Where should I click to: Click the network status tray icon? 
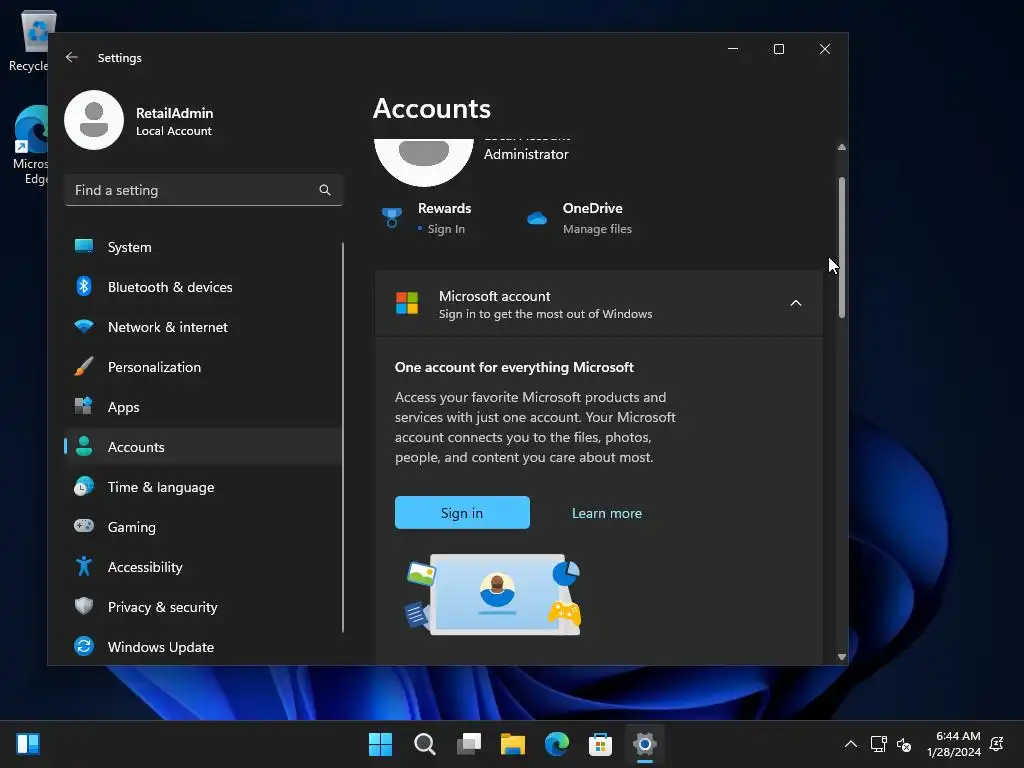point(878,744)
